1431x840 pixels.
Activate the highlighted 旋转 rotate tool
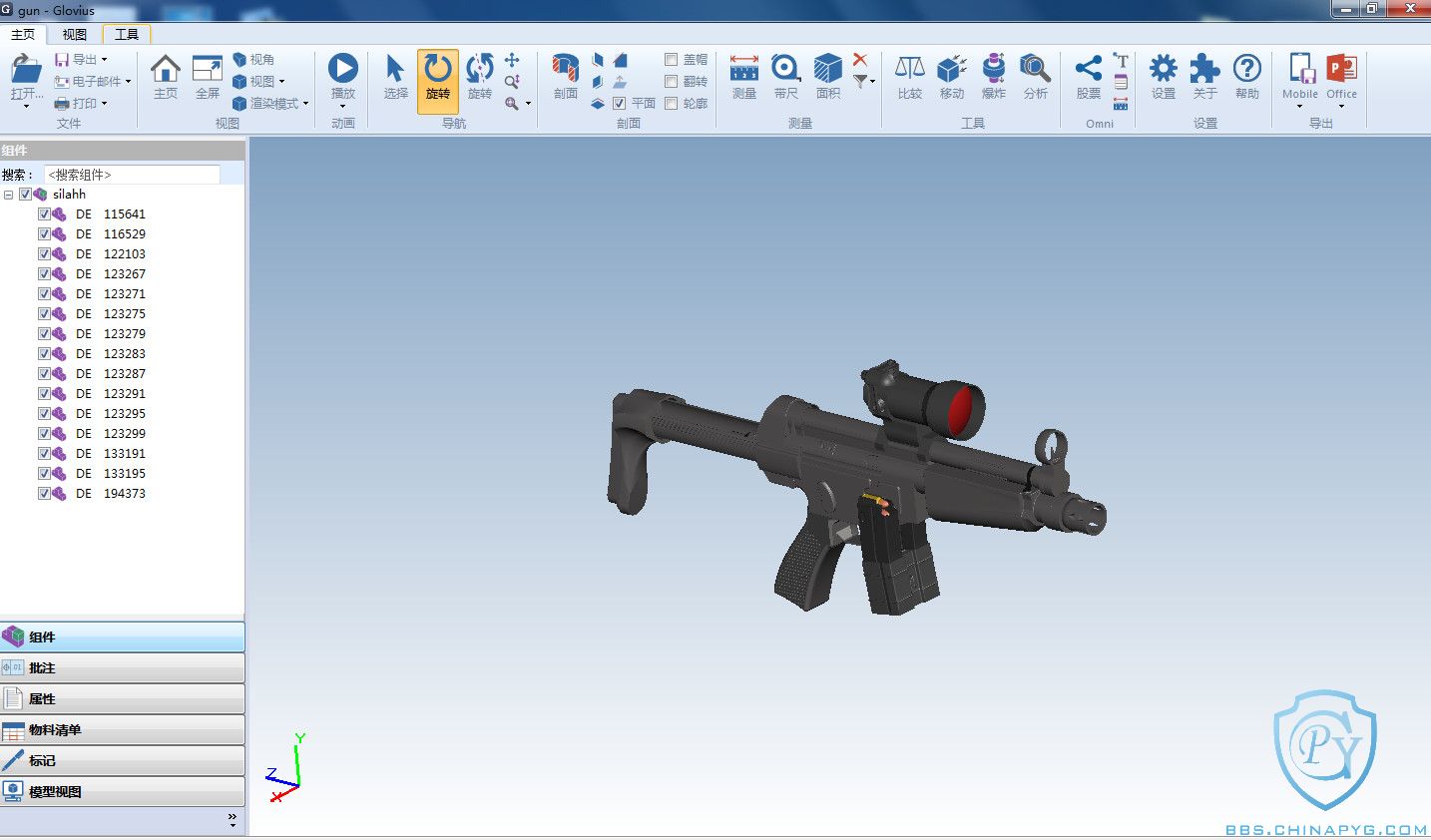point(438,80)
